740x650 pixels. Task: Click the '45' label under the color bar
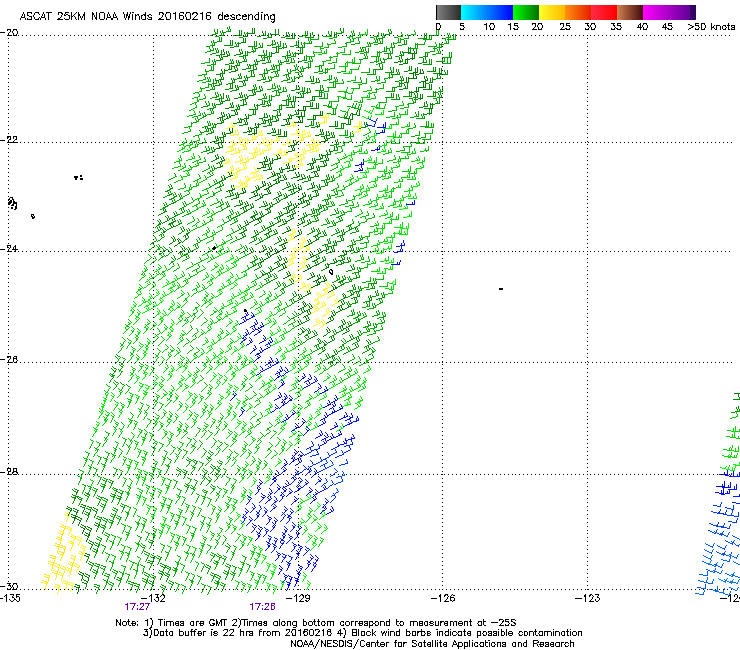point(667,27)
